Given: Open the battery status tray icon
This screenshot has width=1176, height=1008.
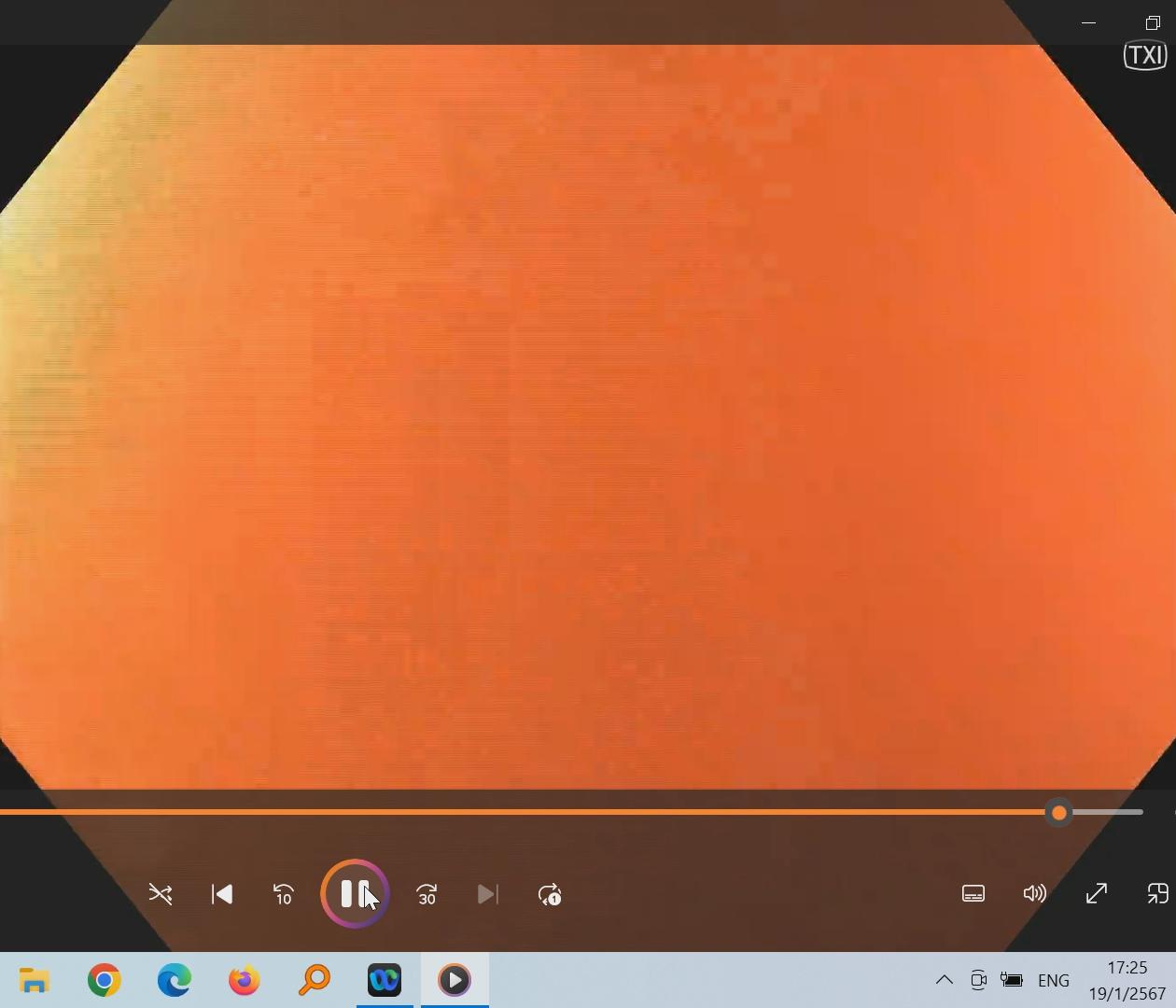Looking at the screenshot, I should tap(1012, 980).
